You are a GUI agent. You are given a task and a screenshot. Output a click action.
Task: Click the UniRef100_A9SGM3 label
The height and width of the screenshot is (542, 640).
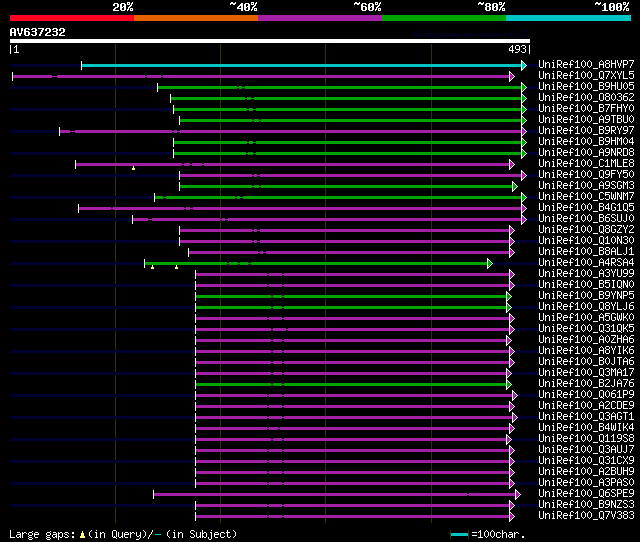[586, 186]
